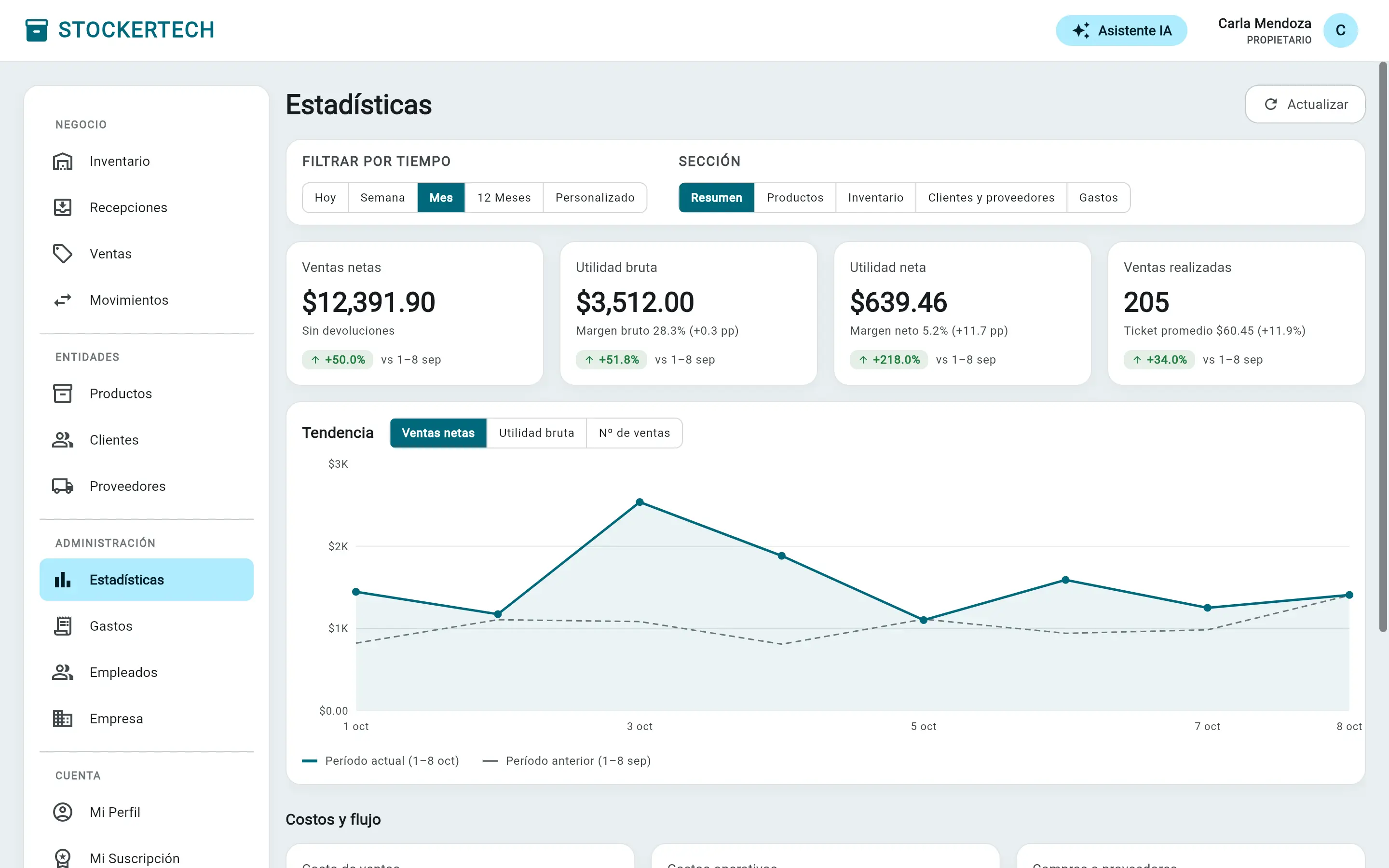The image size is (1389, 868).
Task: Show Utilidad bruta in trend chart
Action: pos(536,433)
